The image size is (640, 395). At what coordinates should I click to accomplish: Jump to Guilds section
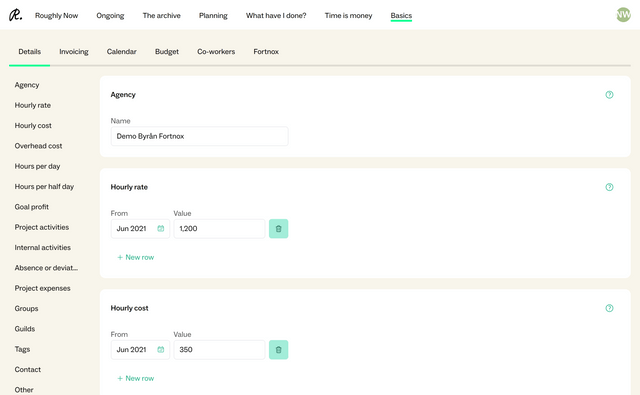24,329
